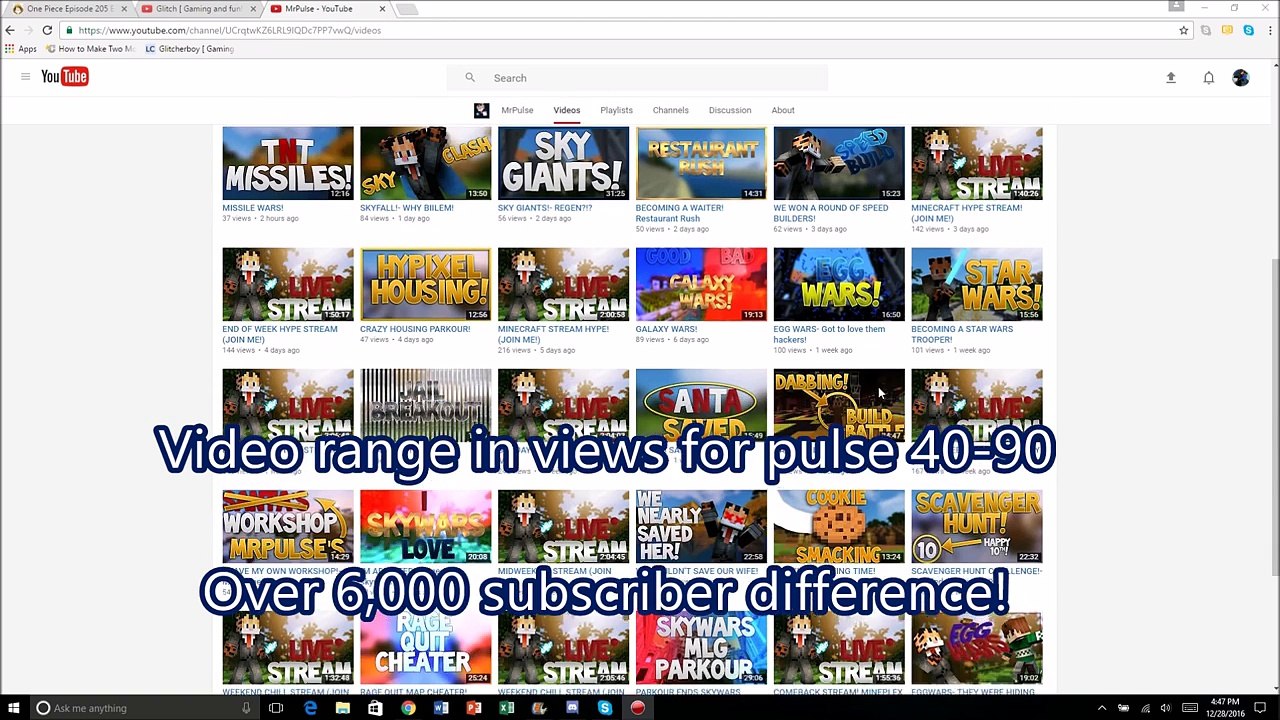This screenshot has width=1280, height=720.
Task: Open the YouTube upload video icon
Action: pyautogui.click(x=1171, y=78)
